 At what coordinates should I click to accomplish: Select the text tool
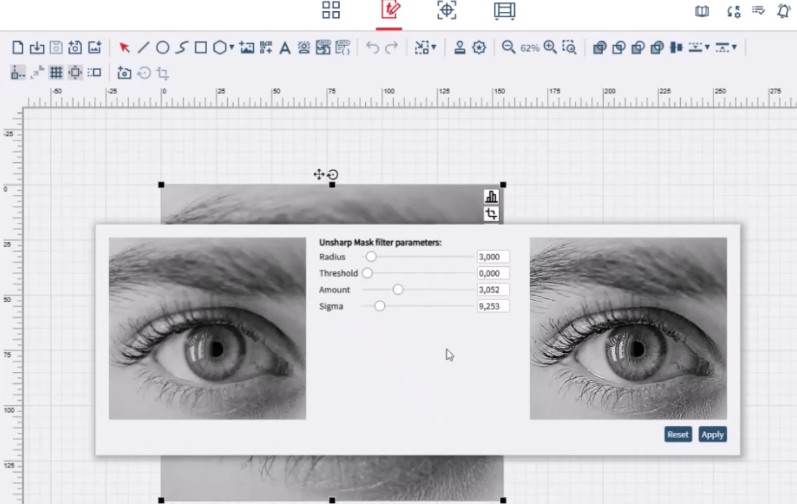coord(284,47)
